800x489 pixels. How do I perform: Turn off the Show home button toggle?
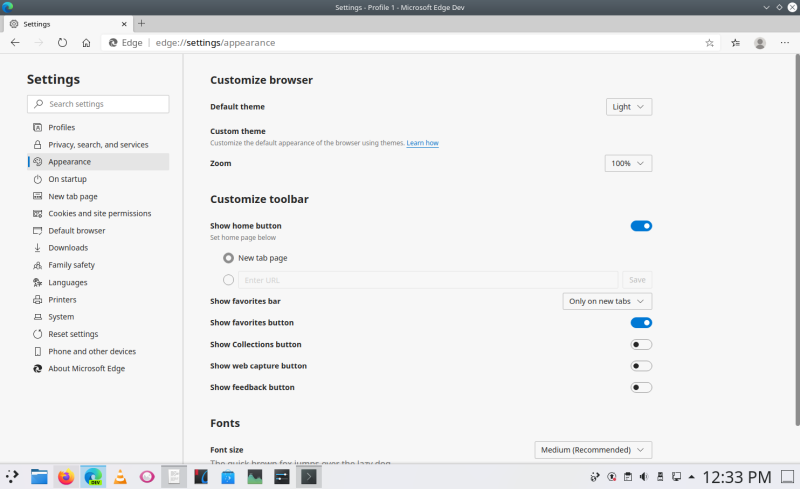[641, 226]
